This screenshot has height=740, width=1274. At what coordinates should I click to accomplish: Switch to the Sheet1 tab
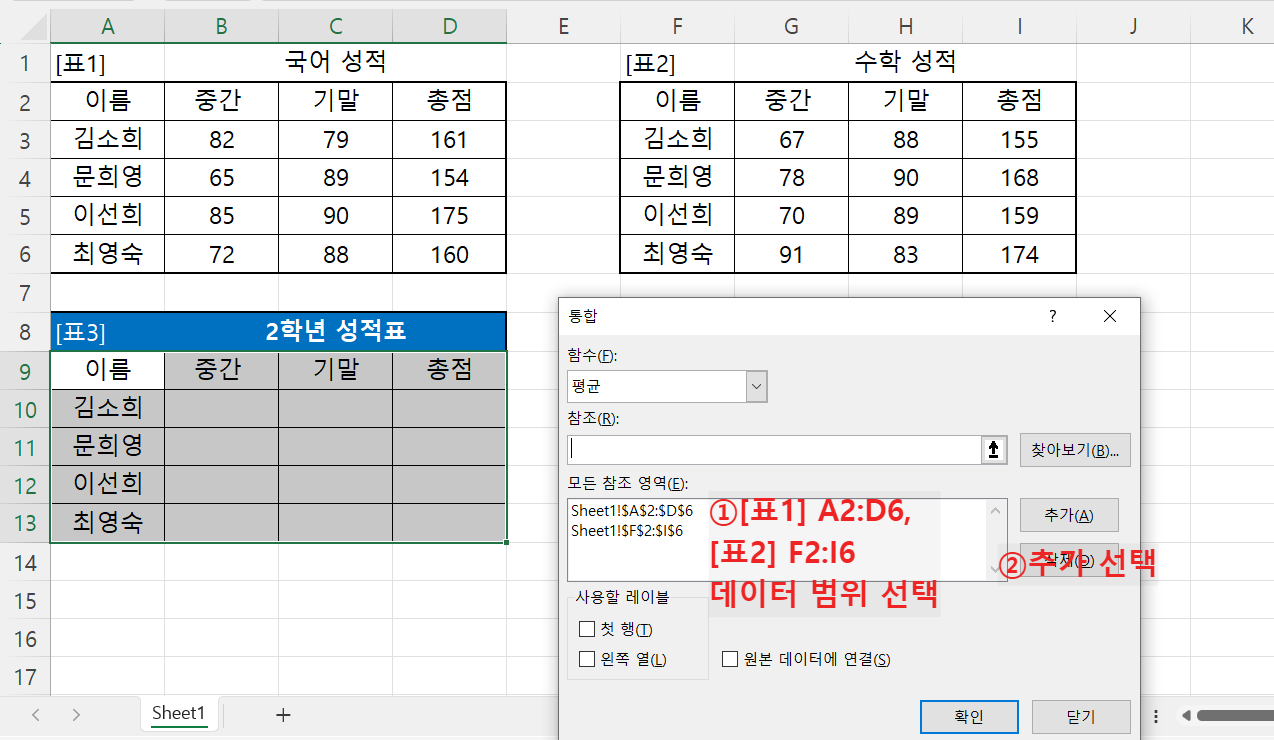tap(179, 713)
